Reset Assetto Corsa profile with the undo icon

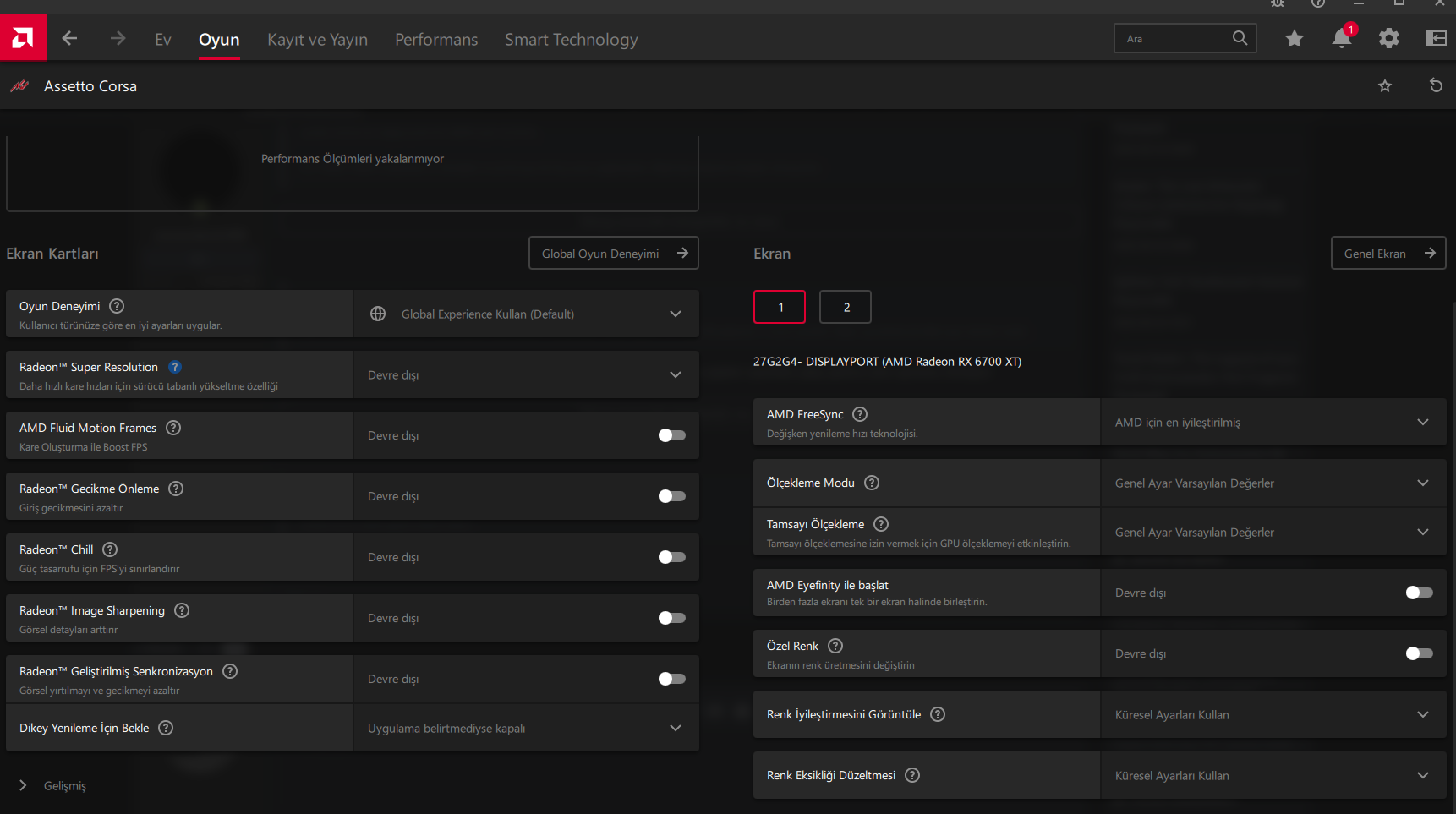pyautogui.click(x=1436, y=85)
